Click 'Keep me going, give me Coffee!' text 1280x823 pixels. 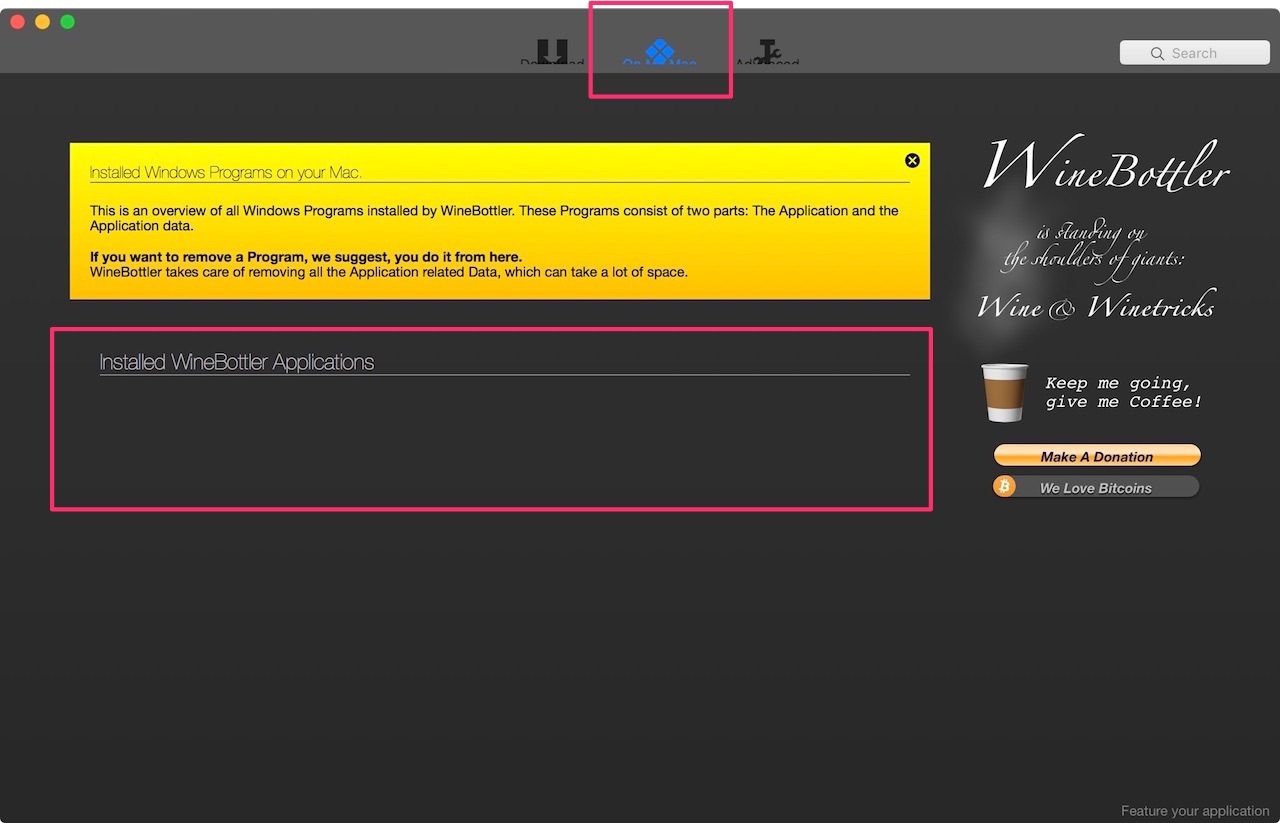coord(1124,392)
